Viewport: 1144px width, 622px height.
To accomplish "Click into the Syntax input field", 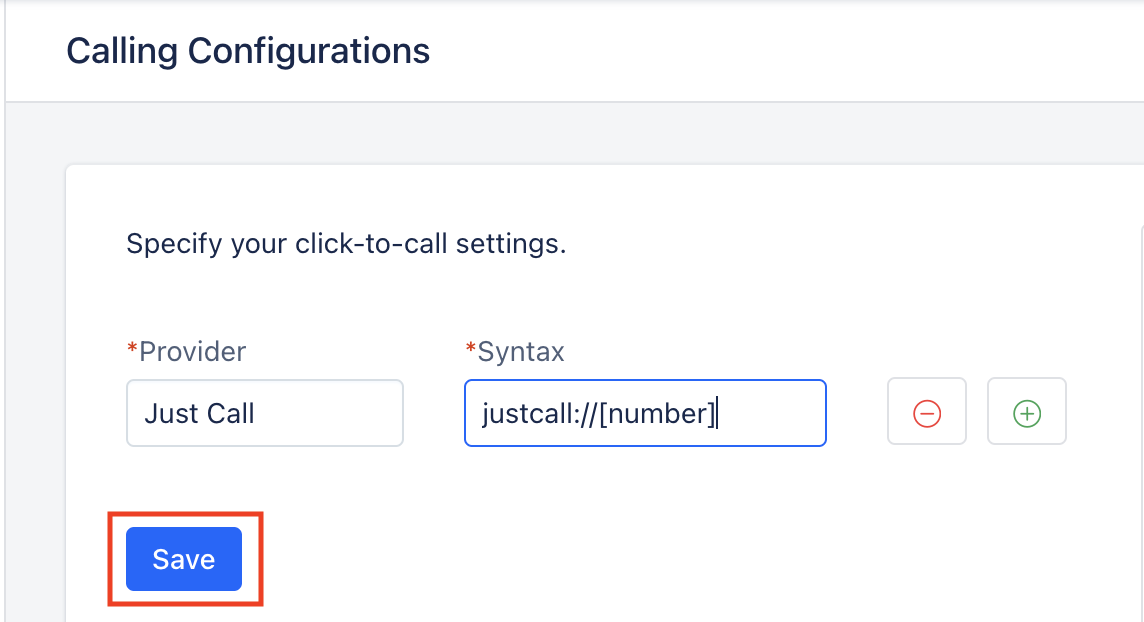I will point(645,413).
